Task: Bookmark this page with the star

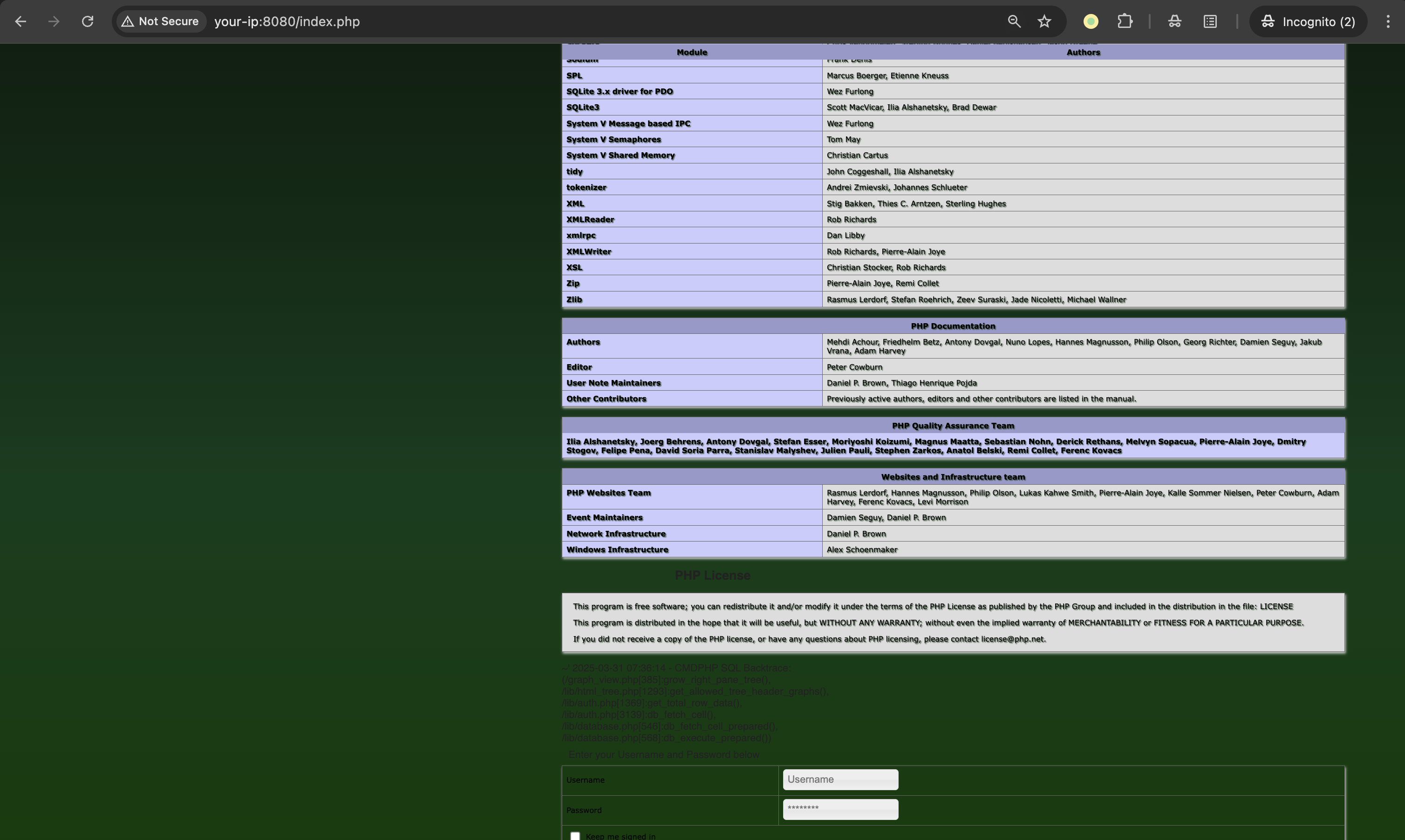Action: click(x=1044, y=21)
